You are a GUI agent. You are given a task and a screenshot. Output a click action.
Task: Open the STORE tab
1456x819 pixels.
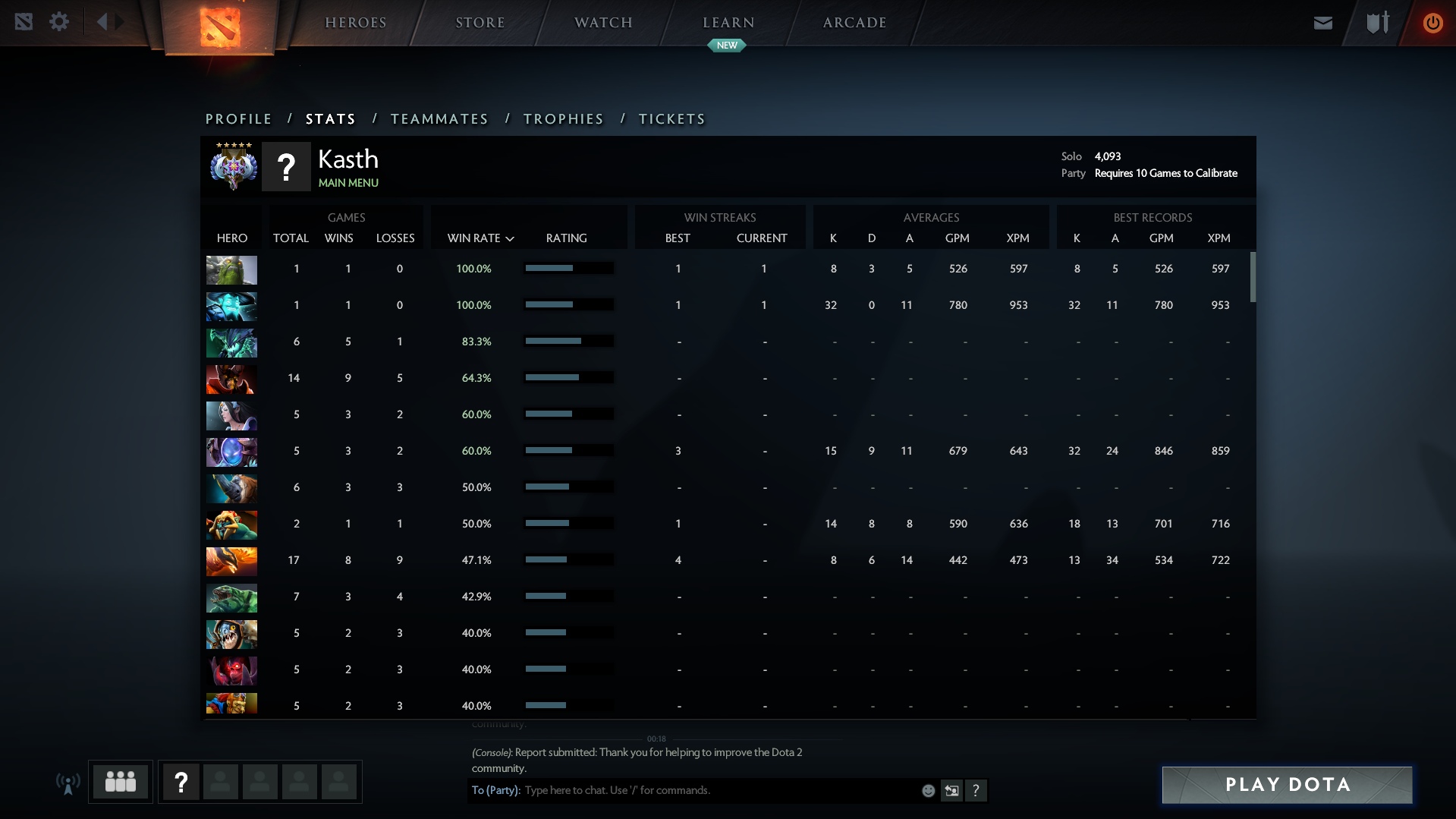pyautogui.click(x=480, y=23)
